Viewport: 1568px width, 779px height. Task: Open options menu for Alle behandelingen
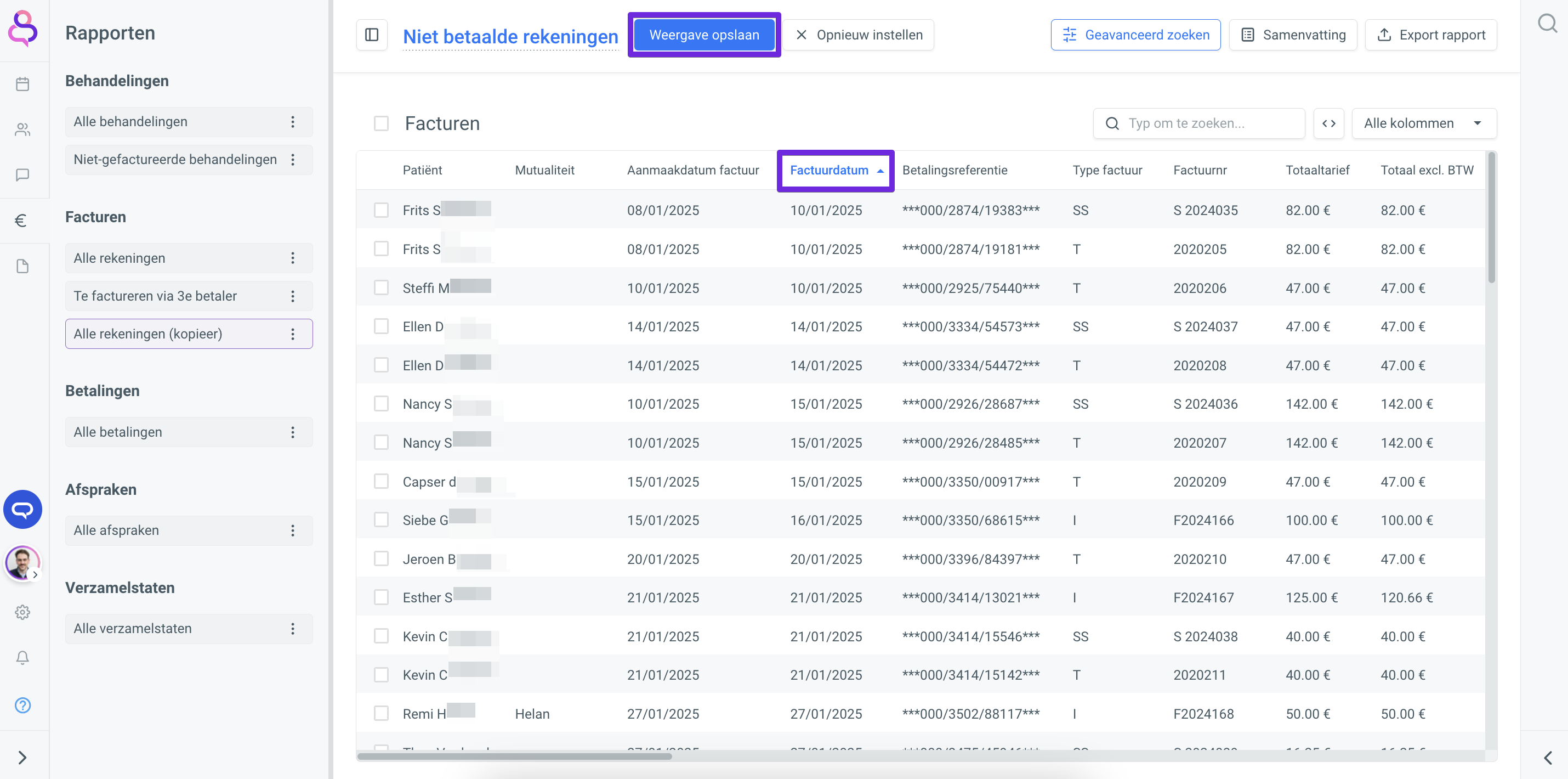[x=293, y=122]
